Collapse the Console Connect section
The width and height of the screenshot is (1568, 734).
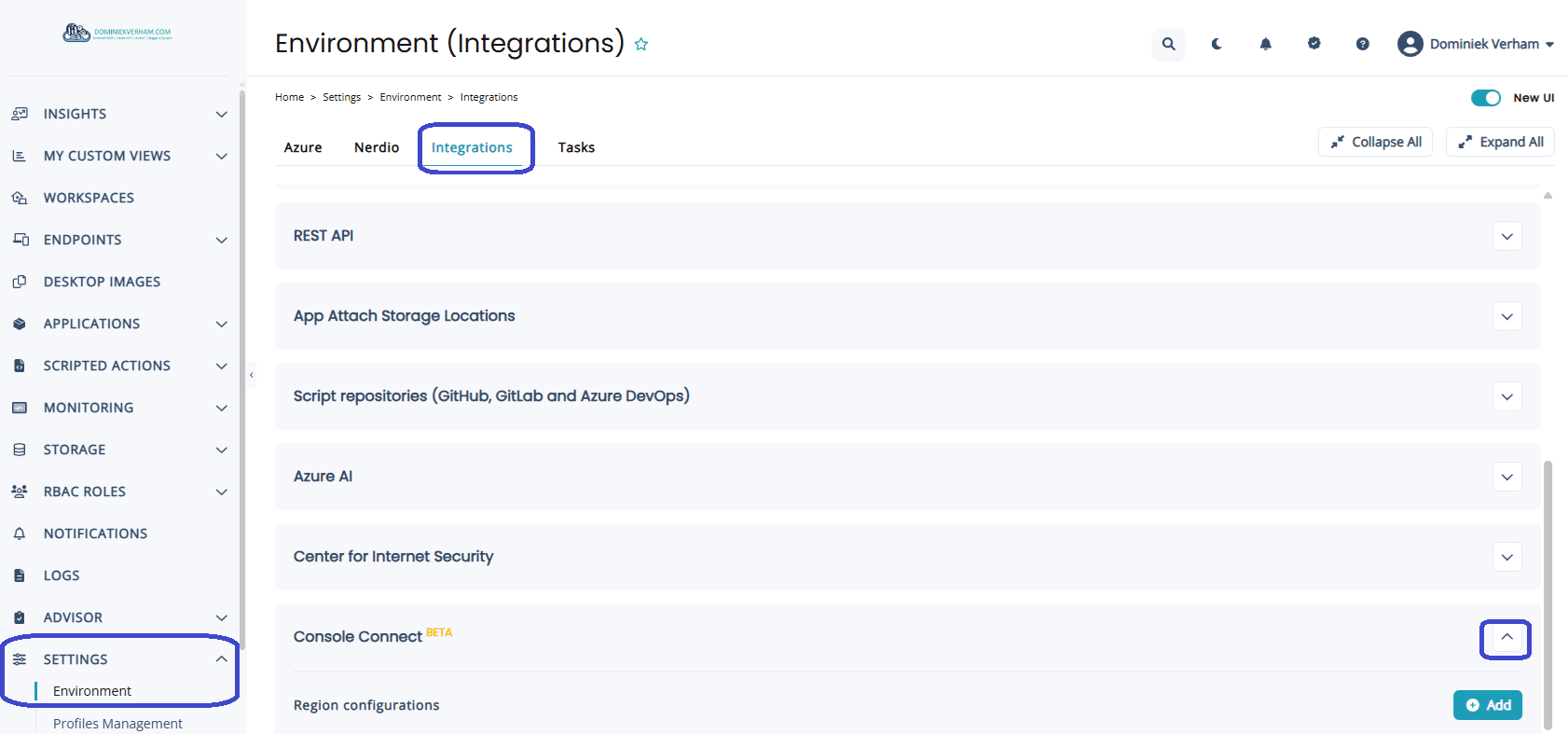click(x=1506, y=638)
